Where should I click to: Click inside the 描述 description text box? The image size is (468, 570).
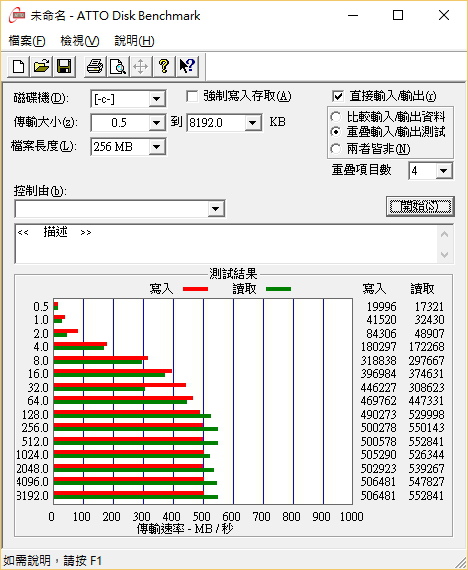point(225,244)
